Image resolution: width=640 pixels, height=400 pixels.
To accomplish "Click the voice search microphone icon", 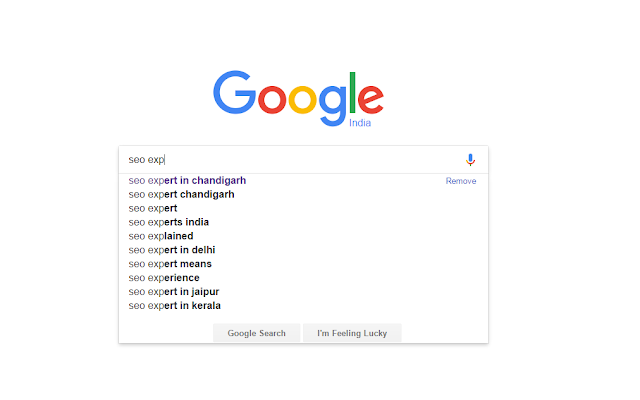I will (x=470, y=160).
